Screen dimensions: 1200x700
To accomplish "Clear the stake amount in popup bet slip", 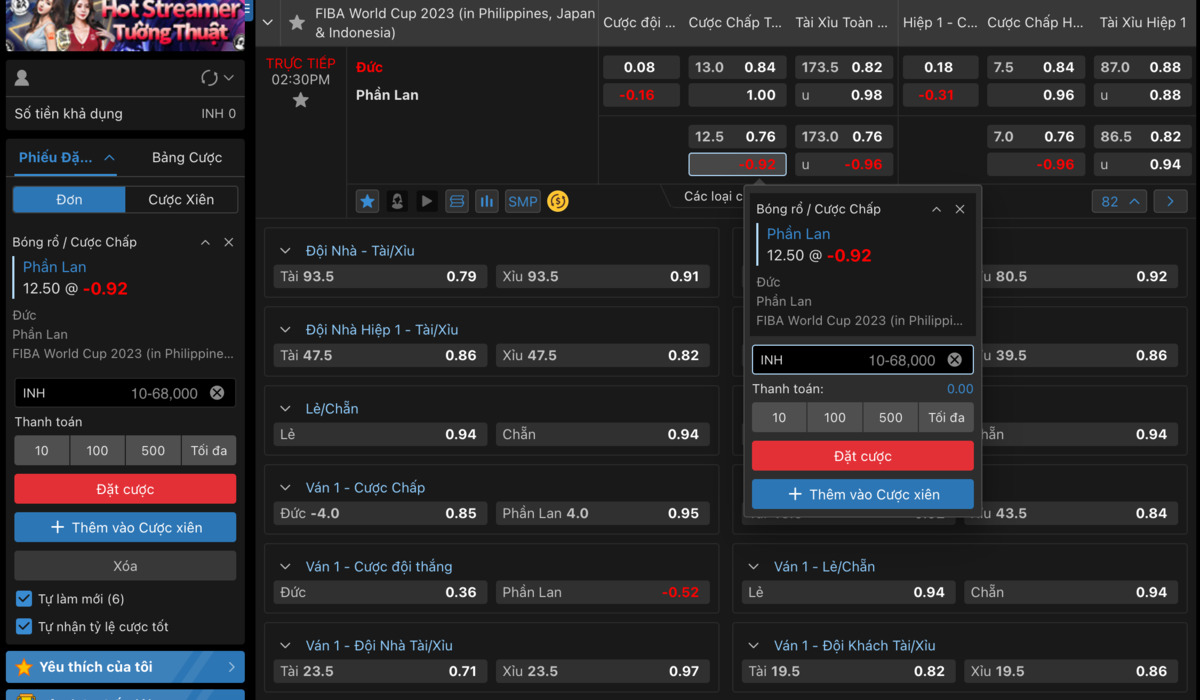I will (x=954, y=360).
